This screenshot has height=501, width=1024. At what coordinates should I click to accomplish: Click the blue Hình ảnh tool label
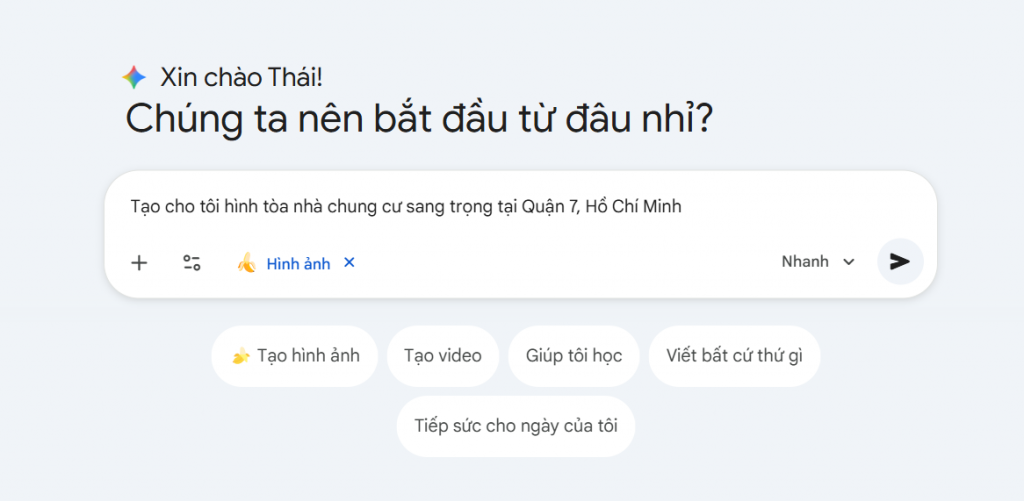click(x=298, y=264)
